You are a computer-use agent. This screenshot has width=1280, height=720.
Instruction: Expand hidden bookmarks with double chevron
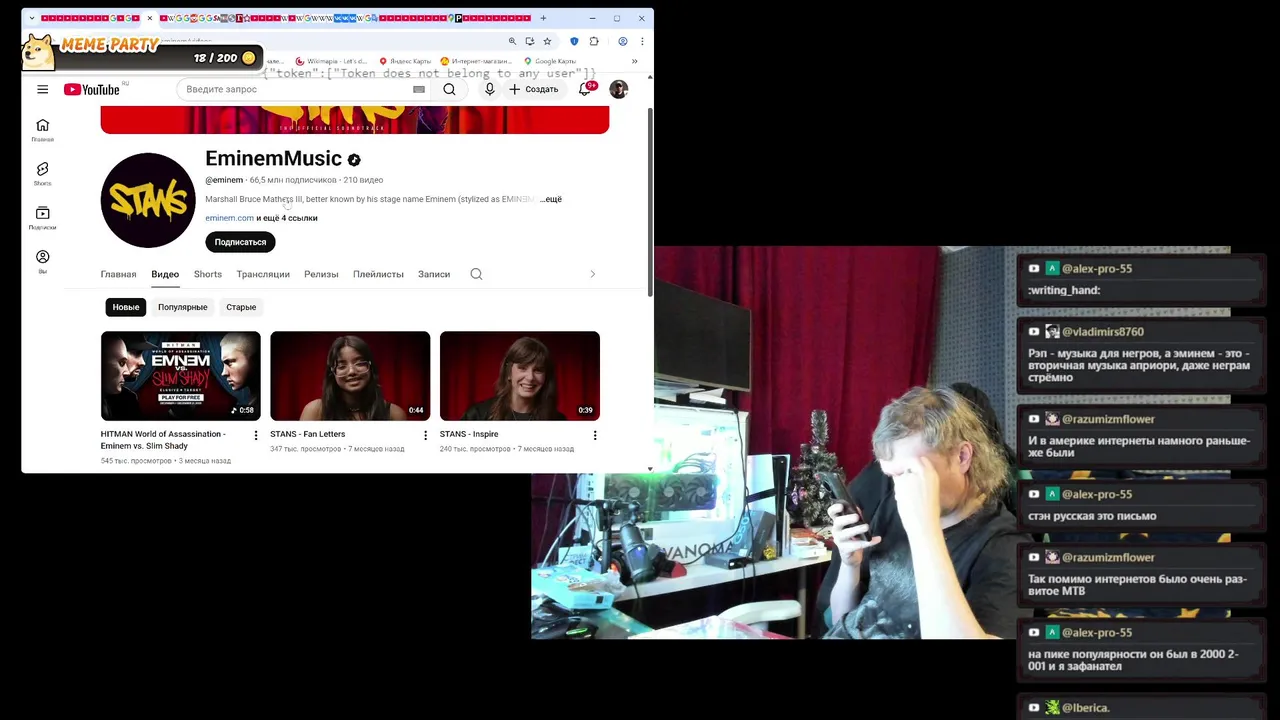click(634, 61)
